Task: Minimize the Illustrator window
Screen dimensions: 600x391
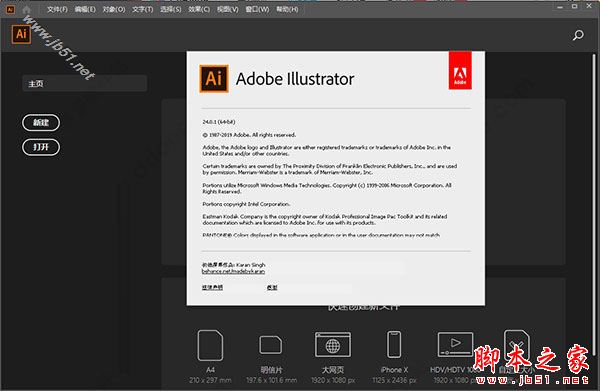Action: click(560, 7)
